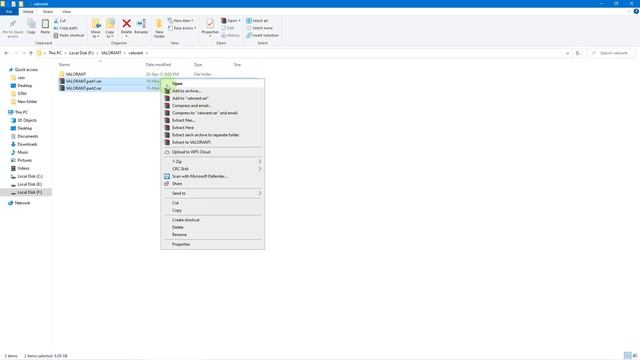Click the Up one level arrow
Screen dimensions: 640x360
coord(31,53)
